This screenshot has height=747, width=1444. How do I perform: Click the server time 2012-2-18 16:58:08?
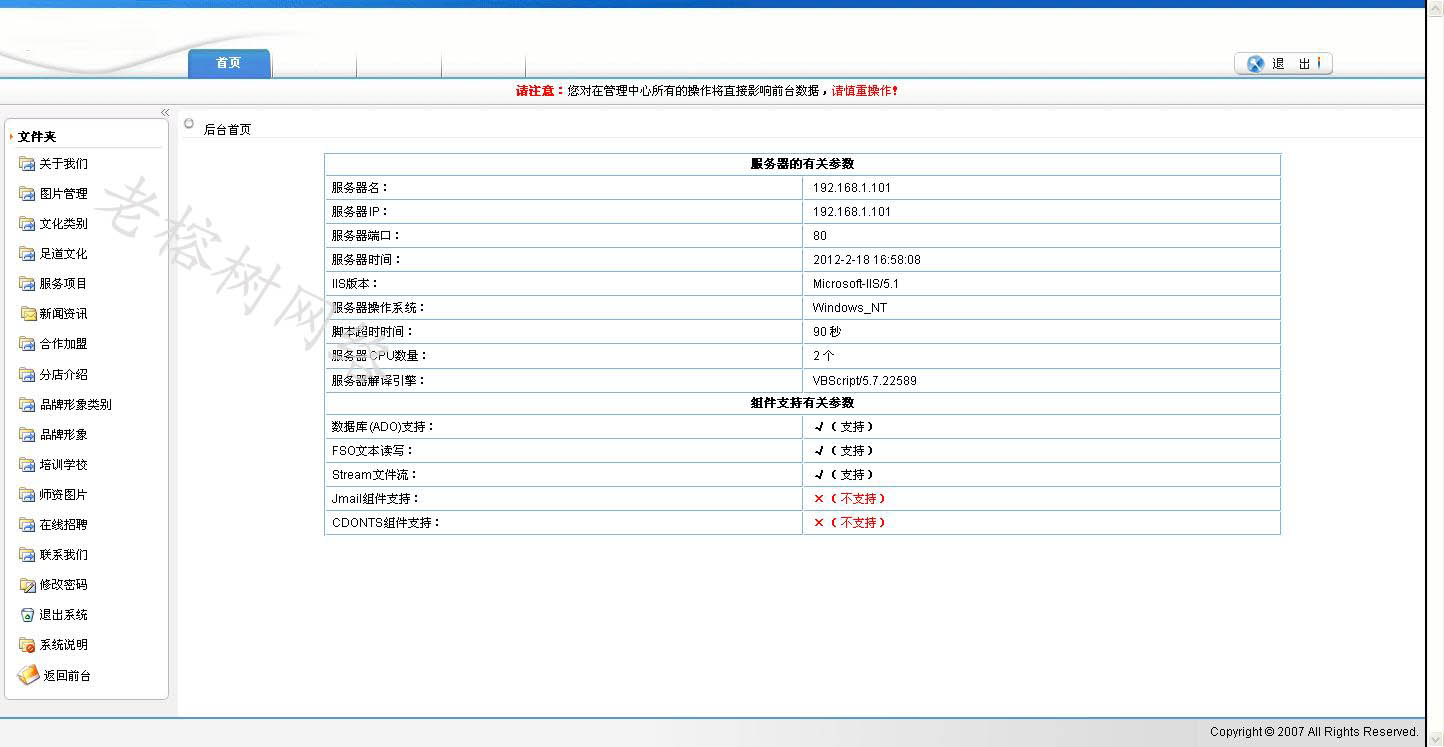pyautogui.click(x=867, y=260)
